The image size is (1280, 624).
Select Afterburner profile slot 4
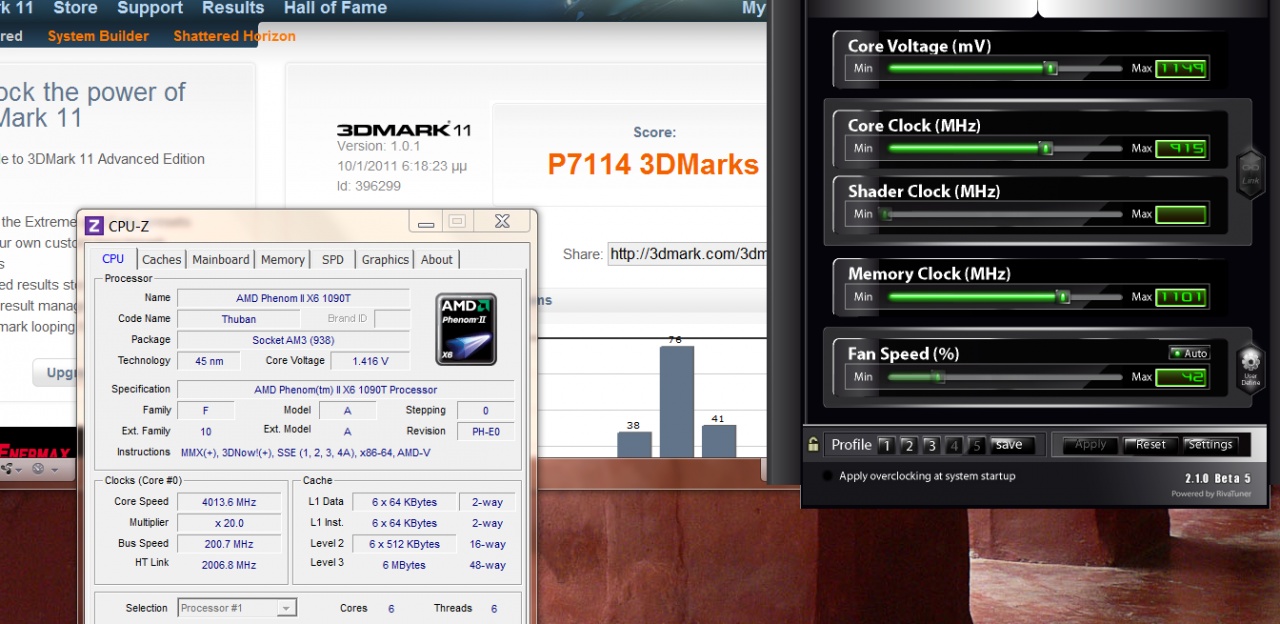pos(954,445)
